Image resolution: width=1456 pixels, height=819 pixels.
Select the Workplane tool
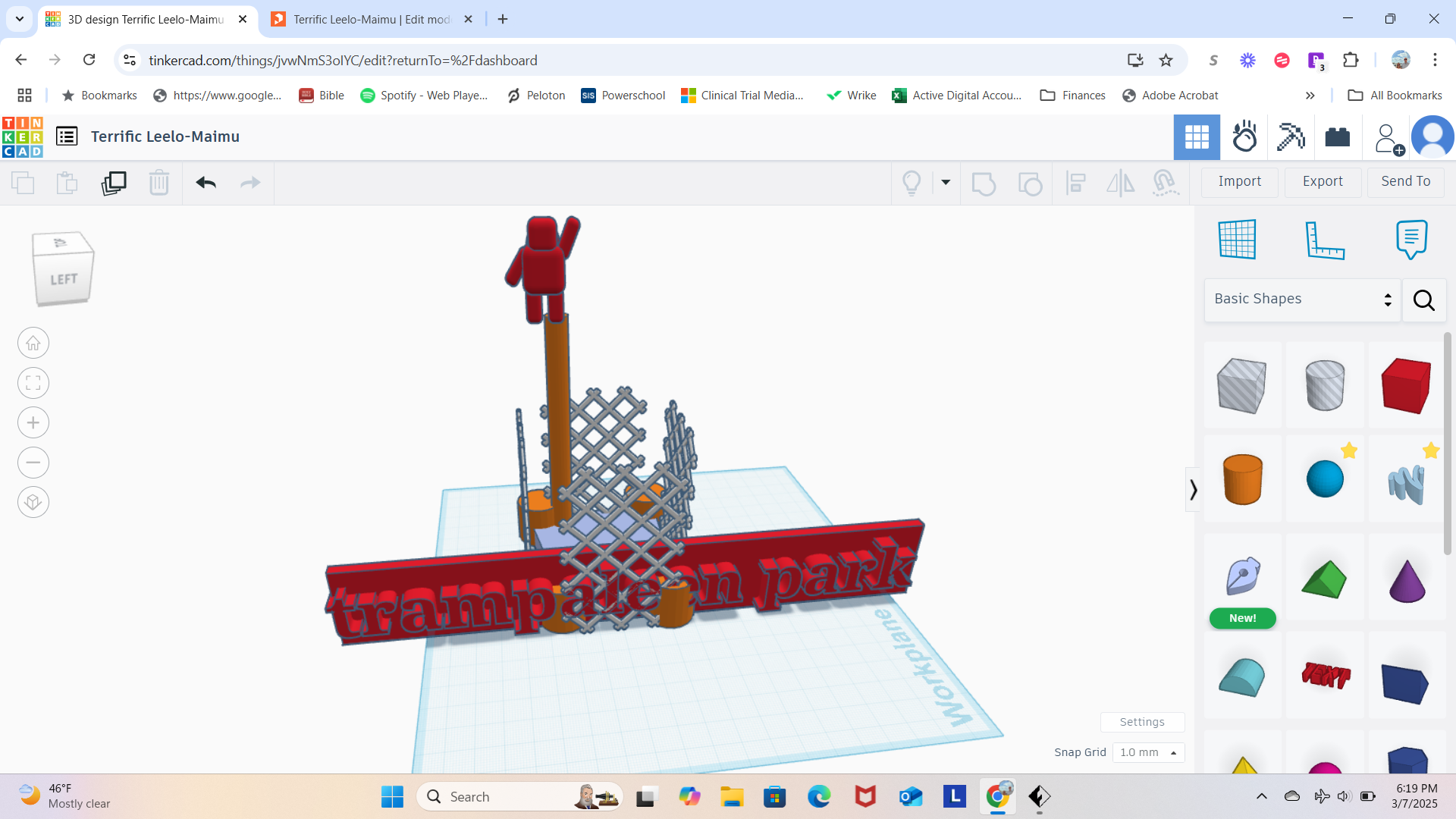click(x=1238, y=240)
